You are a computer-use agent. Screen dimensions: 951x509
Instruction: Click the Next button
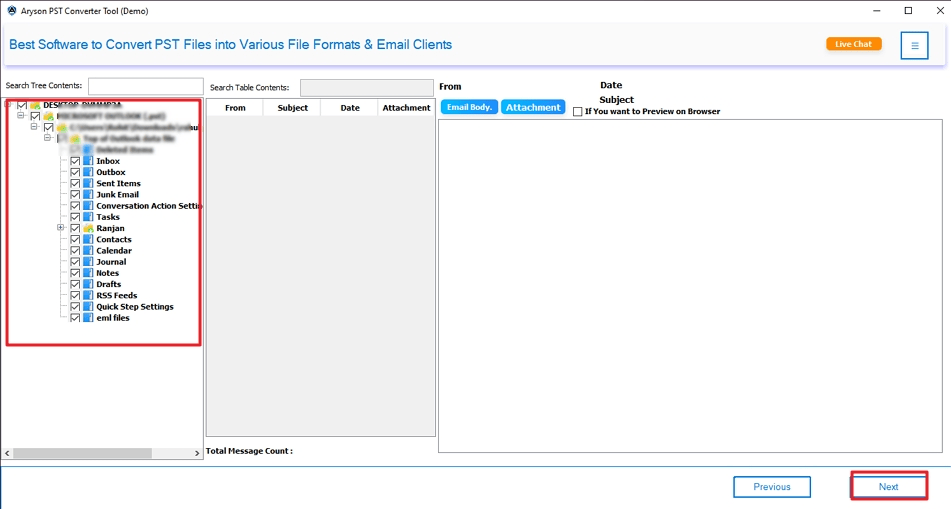tap(889, 487)
